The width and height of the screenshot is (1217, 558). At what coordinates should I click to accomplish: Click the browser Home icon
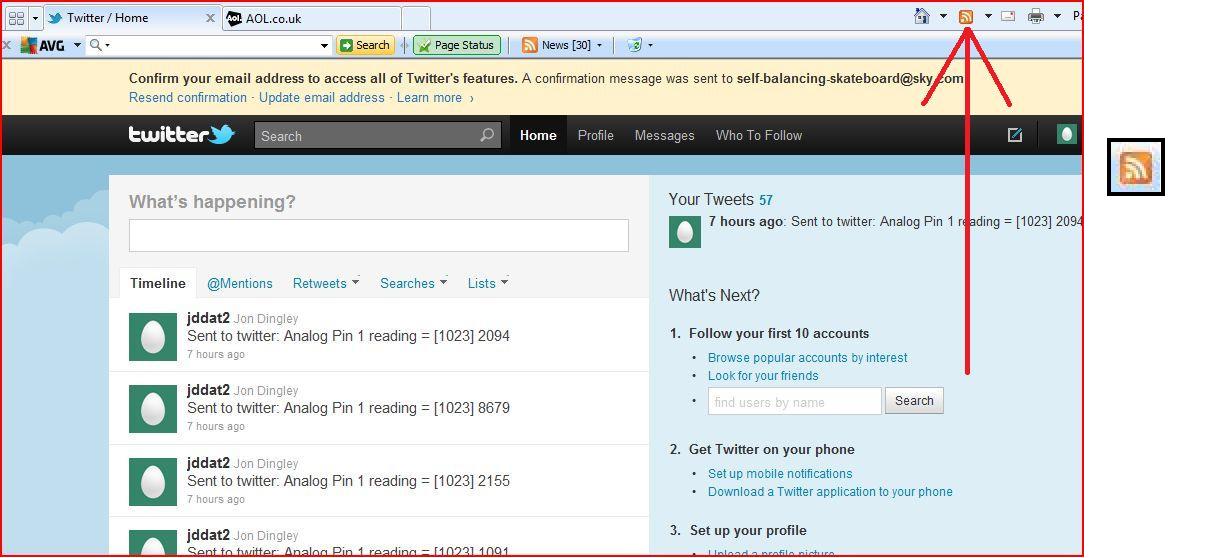(x=922, y=16)
